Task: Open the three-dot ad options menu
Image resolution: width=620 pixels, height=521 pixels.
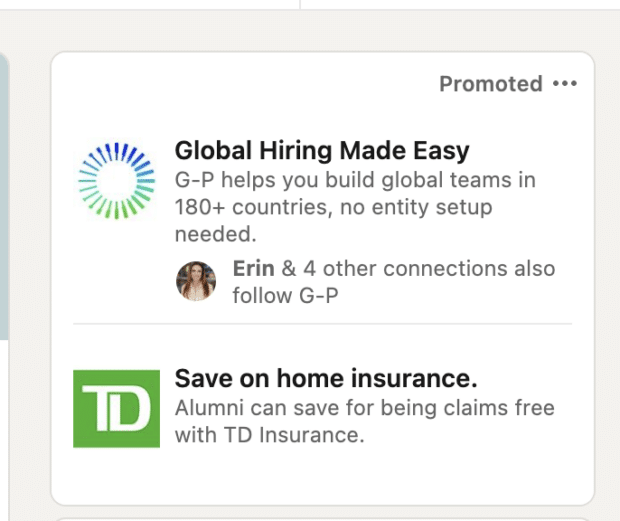Action: click(x=565, y=83)
